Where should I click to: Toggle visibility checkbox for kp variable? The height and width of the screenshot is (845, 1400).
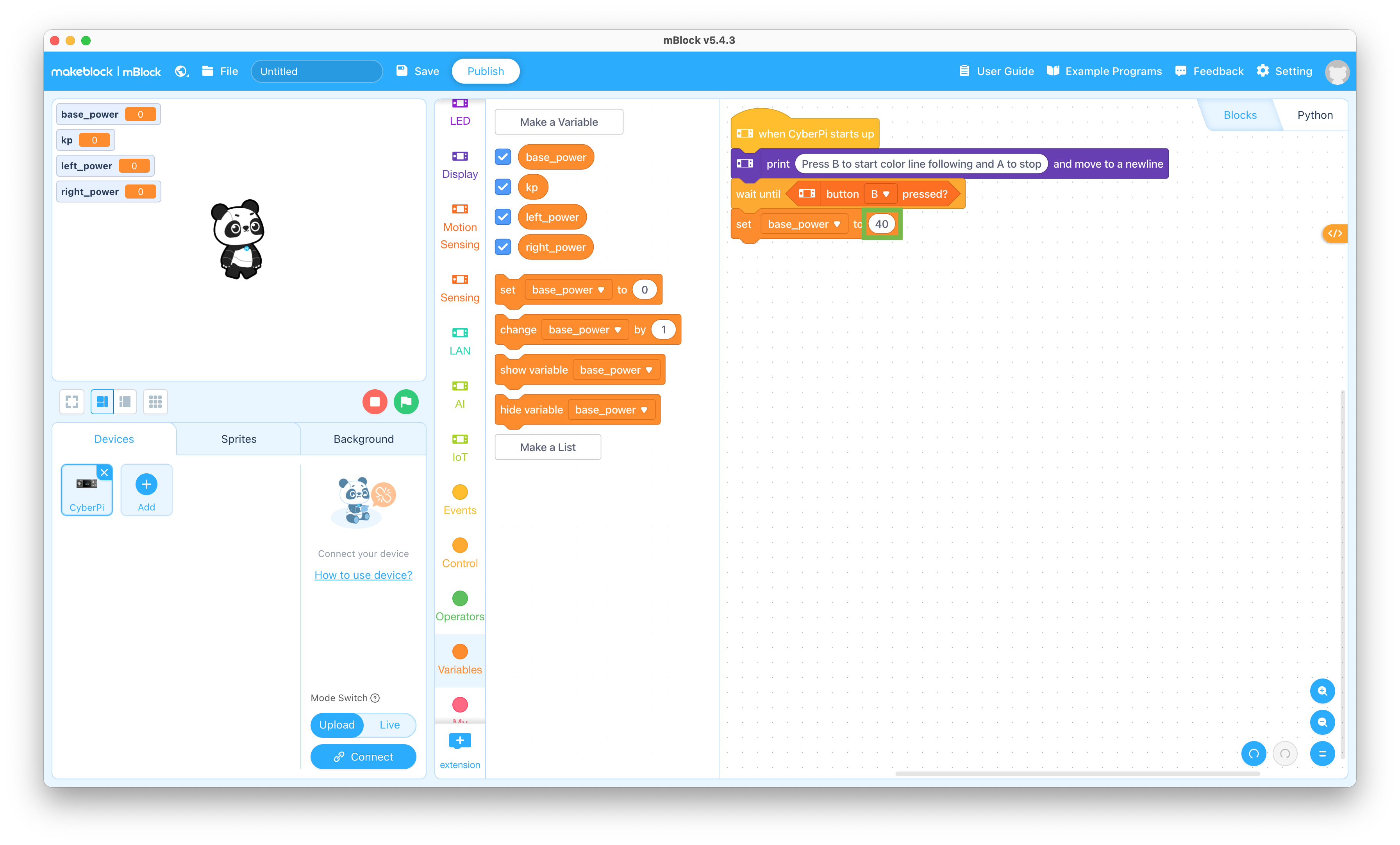(503, 187)
